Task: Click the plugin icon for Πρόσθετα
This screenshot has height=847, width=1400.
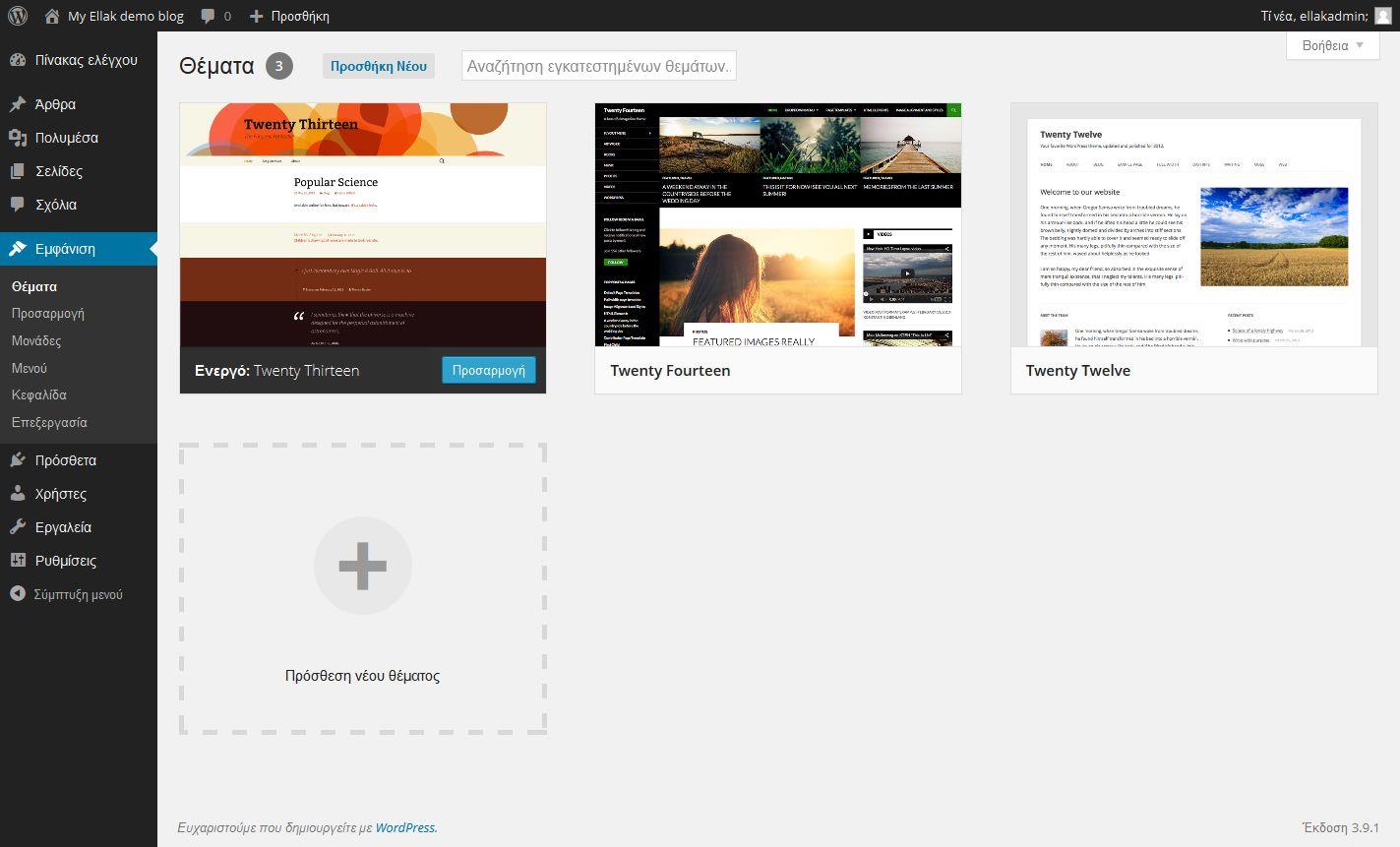Action: point(18,460)
